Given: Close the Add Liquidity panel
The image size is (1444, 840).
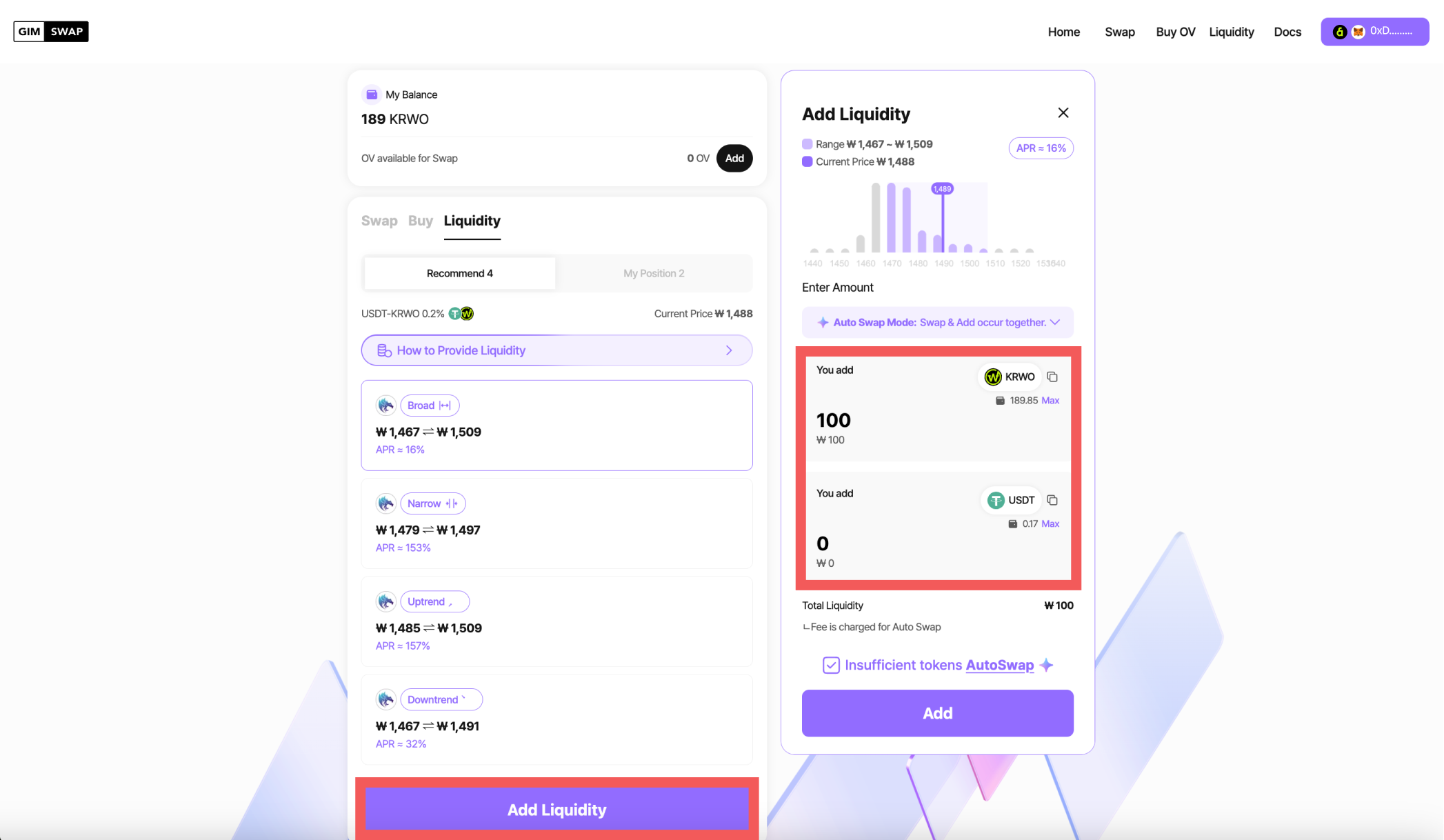Looking at the screenshot, I should (1063, 113).
